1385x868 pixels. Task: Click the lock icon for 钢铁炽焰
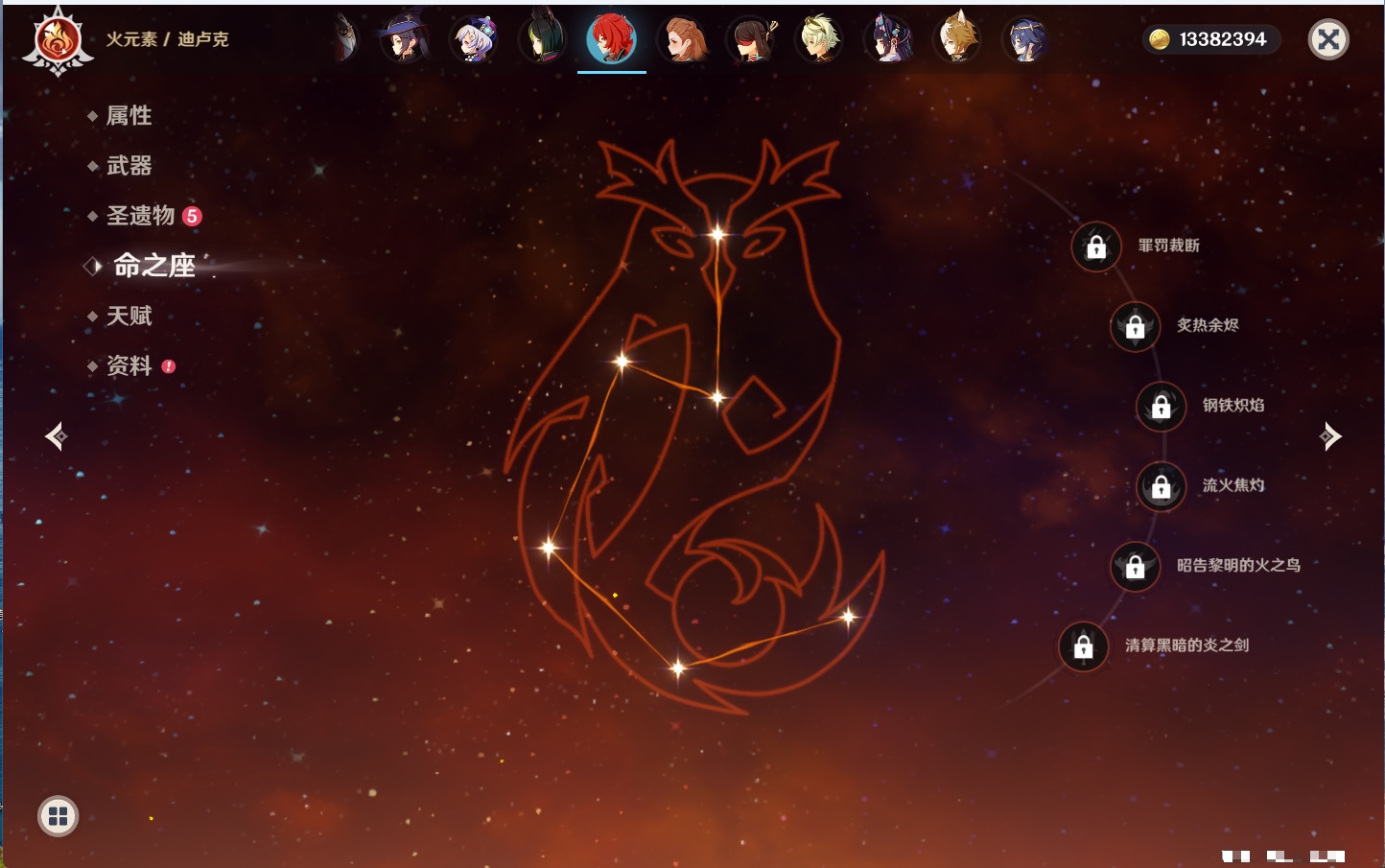click(1162, 406)
